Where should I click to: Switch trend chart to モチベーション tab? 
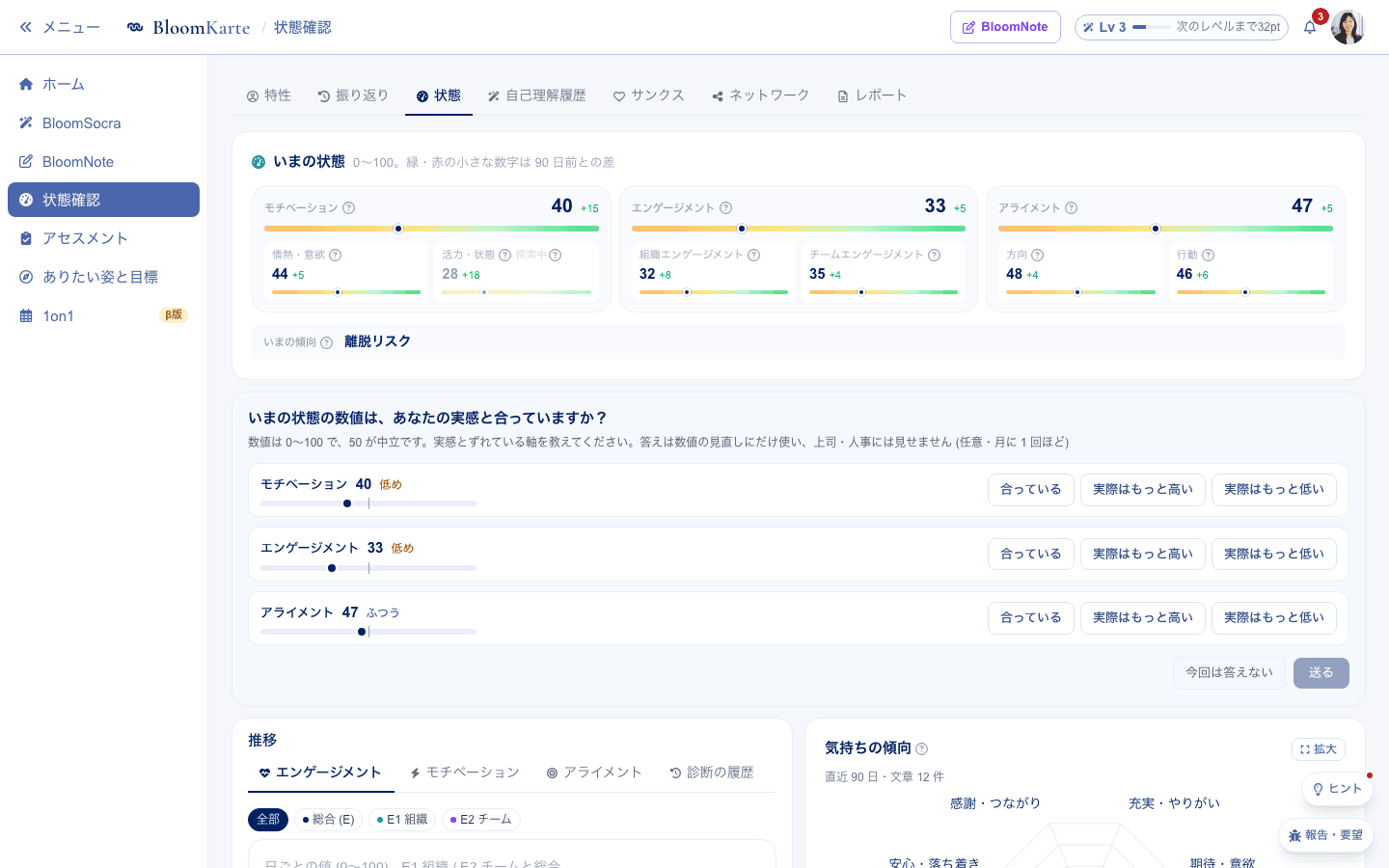464,773
